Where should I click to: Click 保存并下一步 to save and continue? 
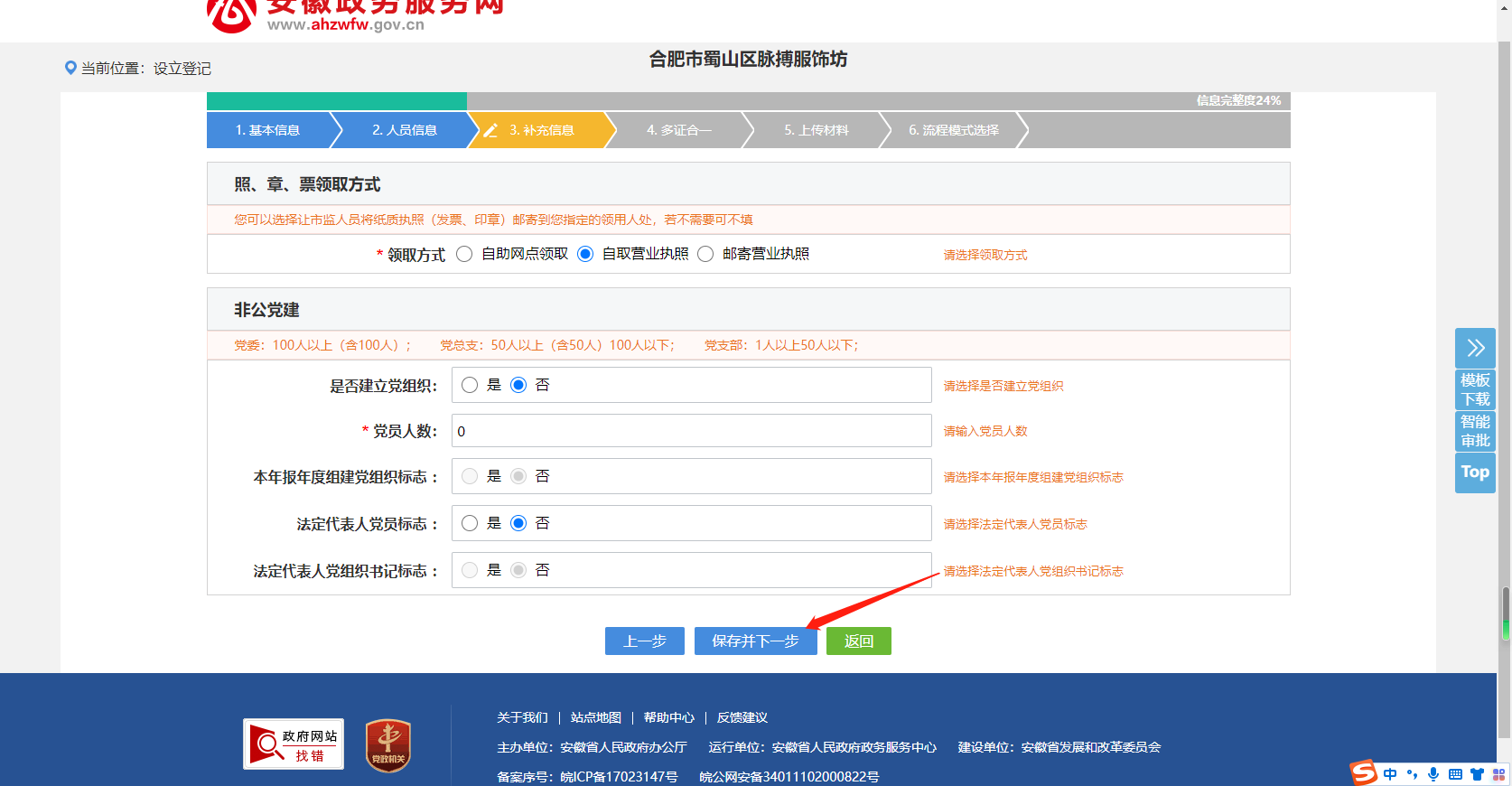756,641
